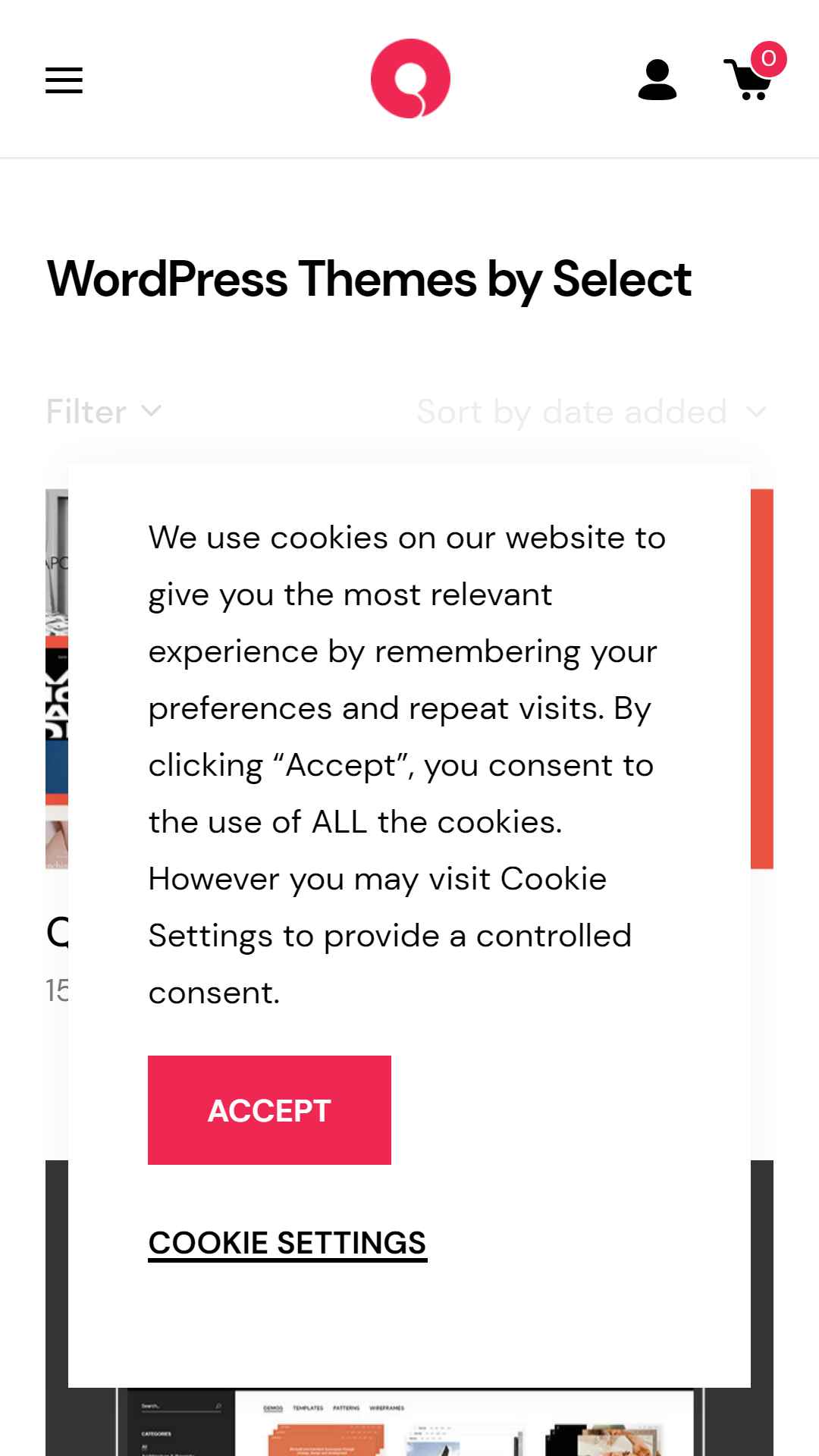Open the user account icon
This screenshot has width=819, height=1456.
(x=657, y=80)
